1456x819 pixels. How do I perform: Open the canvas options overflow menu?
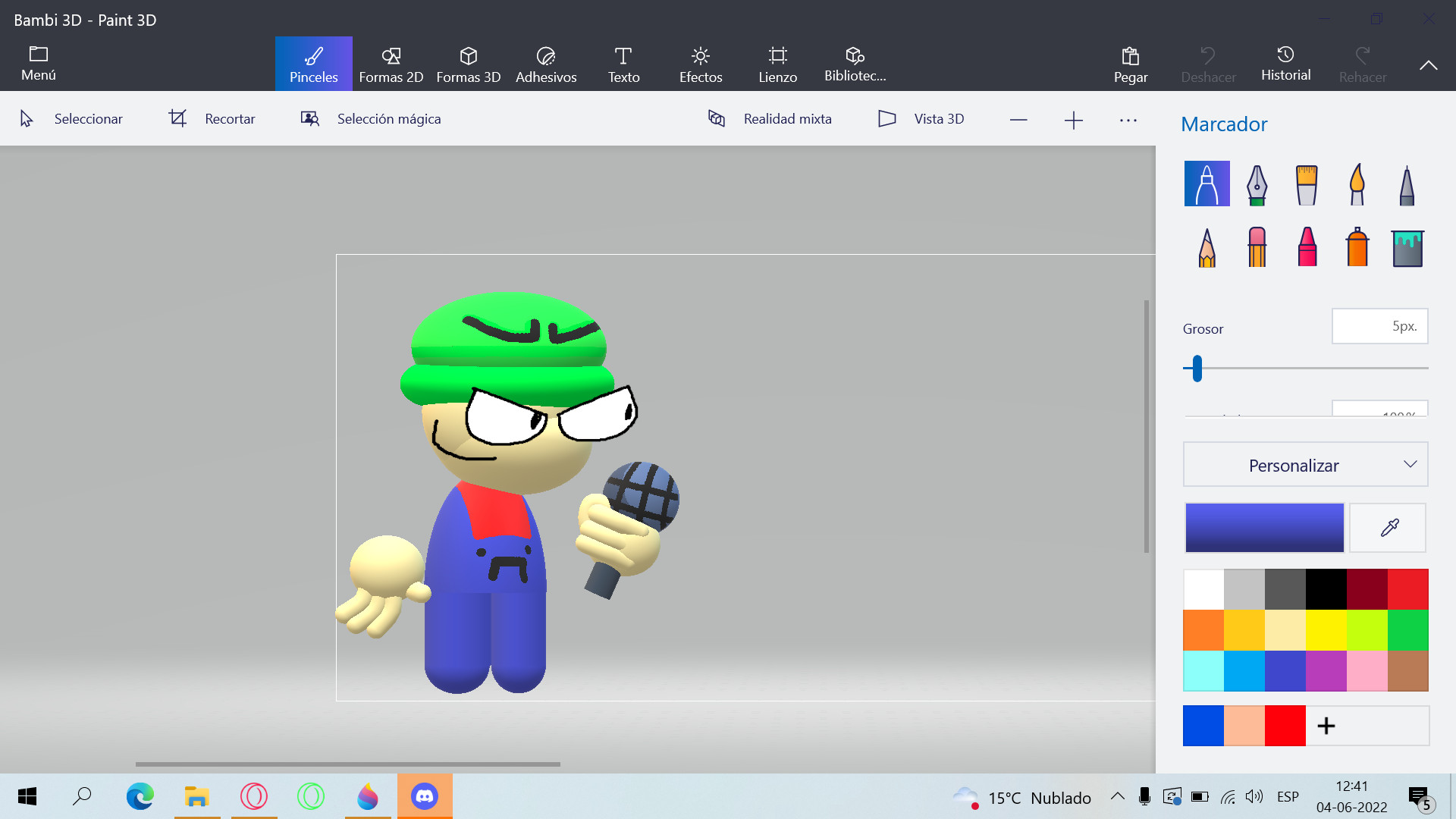[x=1128, y=119]
